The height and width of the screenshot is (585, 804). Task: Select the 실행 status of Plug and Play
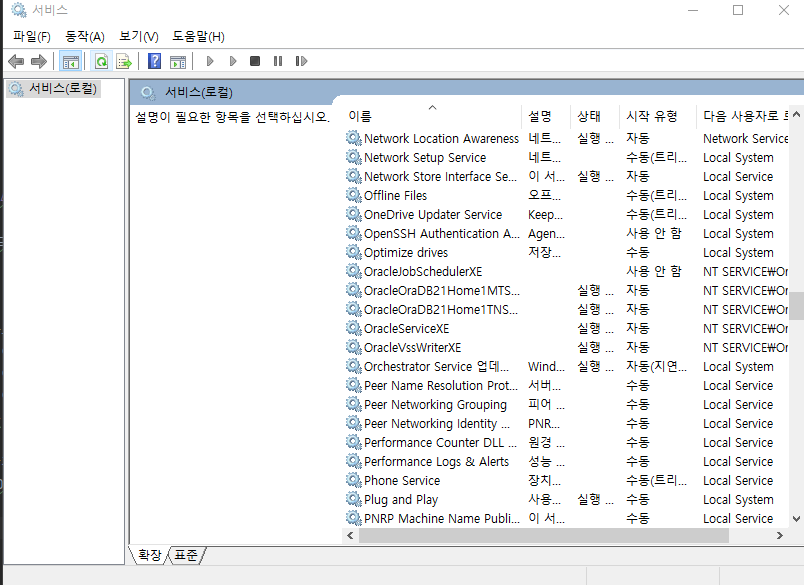(595, 499)
